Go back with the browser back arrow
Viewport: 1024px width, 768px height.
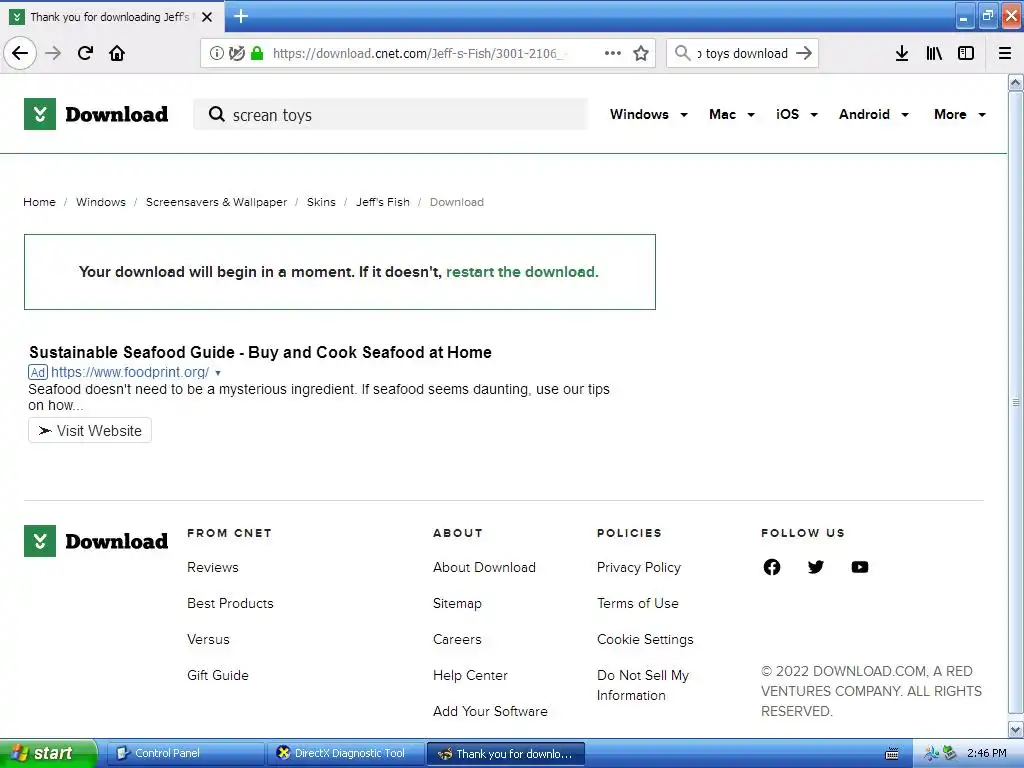[x=20, y=53]
